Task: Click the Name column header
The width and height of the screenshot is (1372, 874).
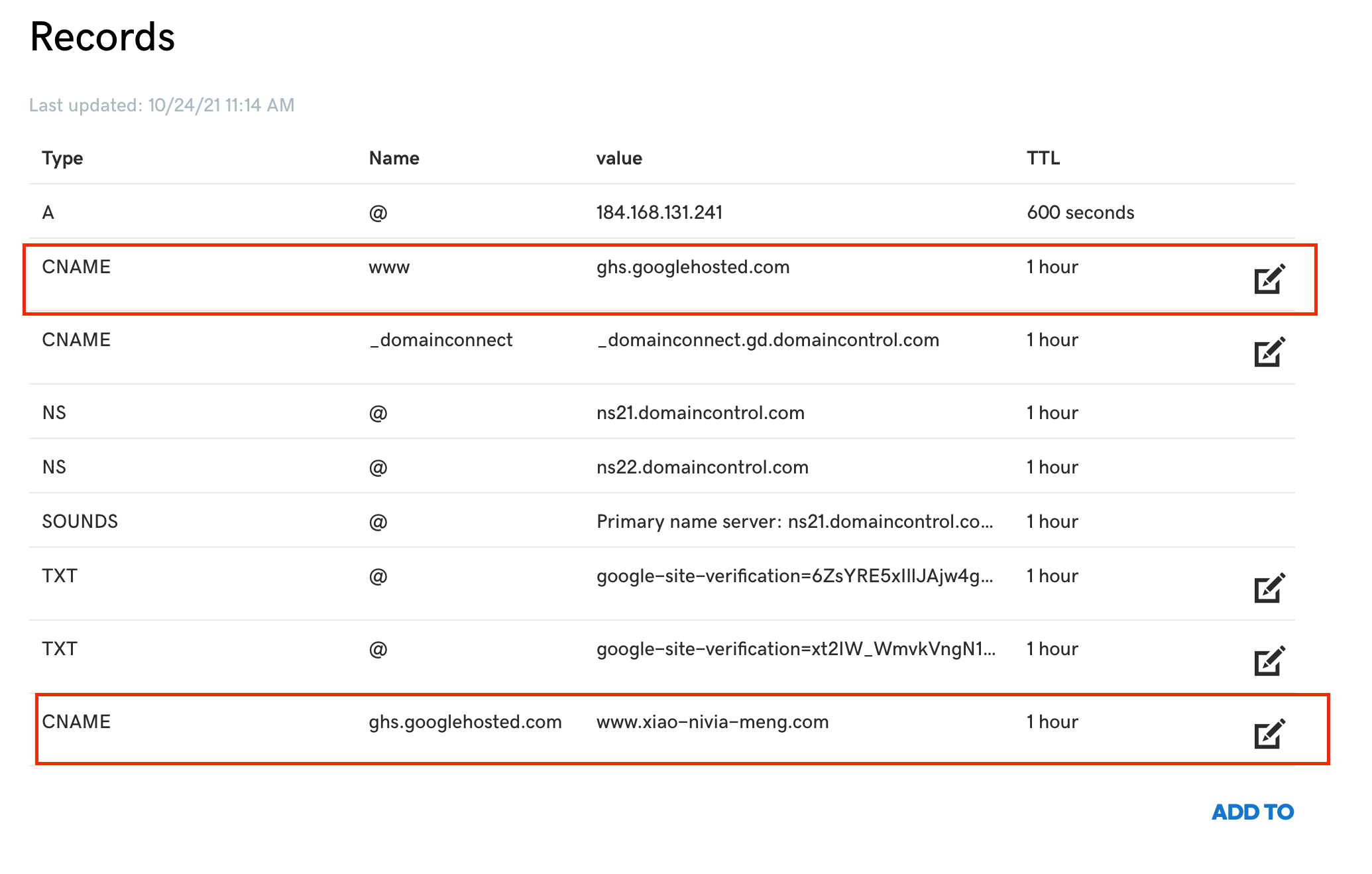Action: coord(394,158)
